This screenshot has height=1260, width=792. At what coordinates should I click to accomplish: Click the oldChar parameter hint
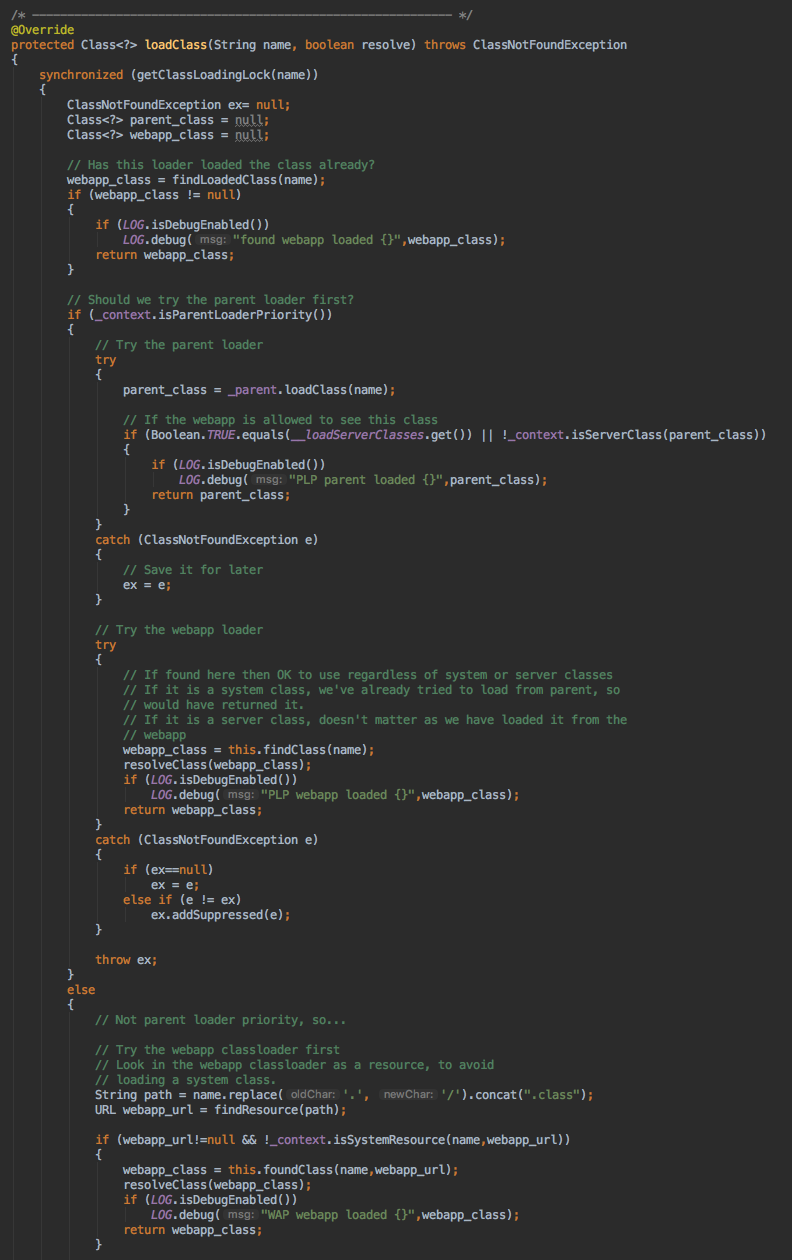[312, 1095]
